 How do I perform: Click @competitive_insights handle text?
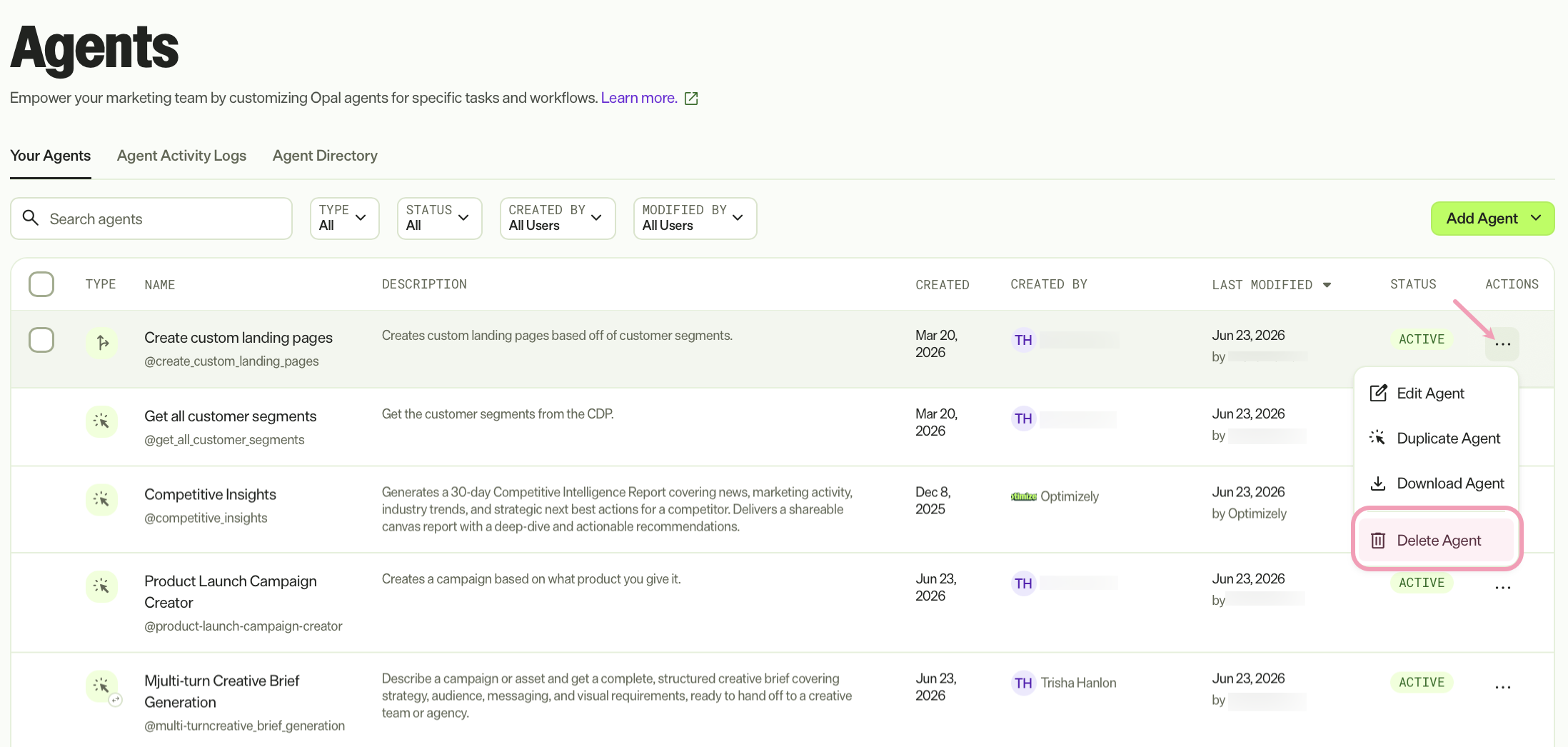click(206, 518)
